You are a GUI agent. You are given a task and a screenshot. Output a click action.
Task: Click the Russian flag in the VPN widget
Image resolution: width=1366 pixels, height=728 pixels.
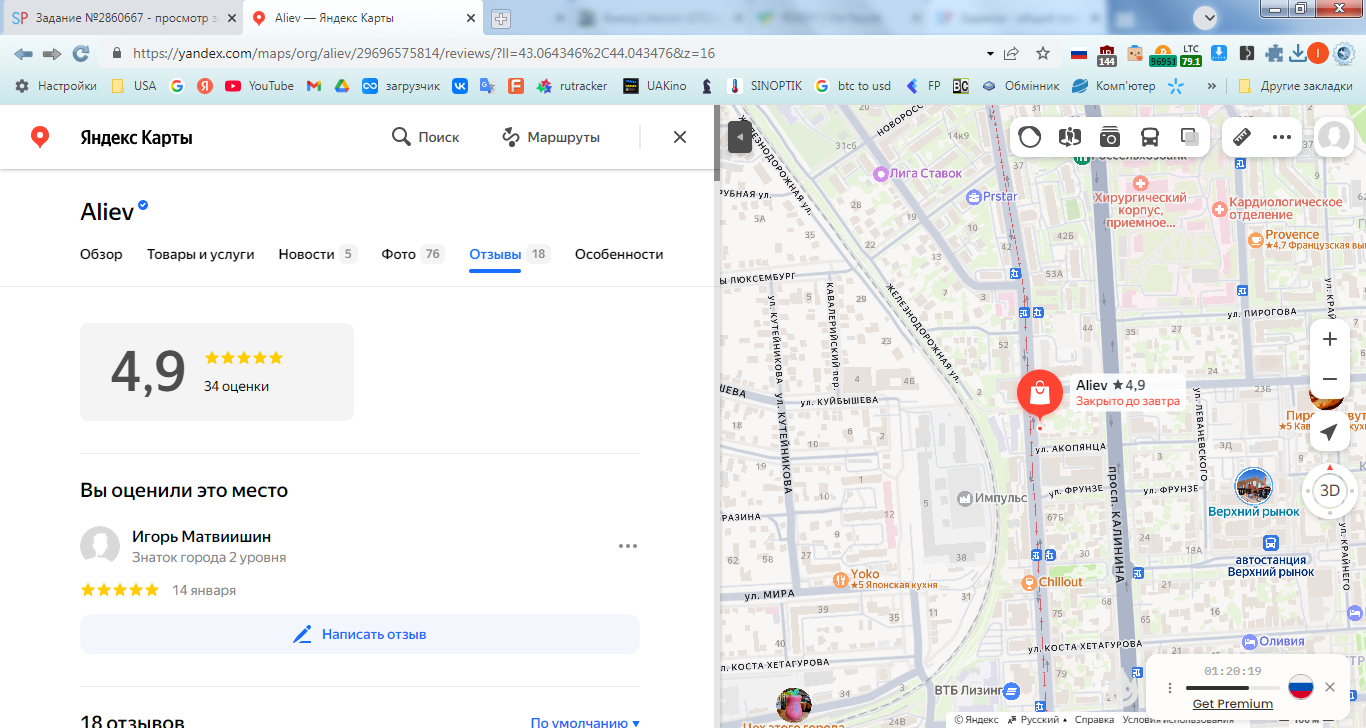(1300, 687)
